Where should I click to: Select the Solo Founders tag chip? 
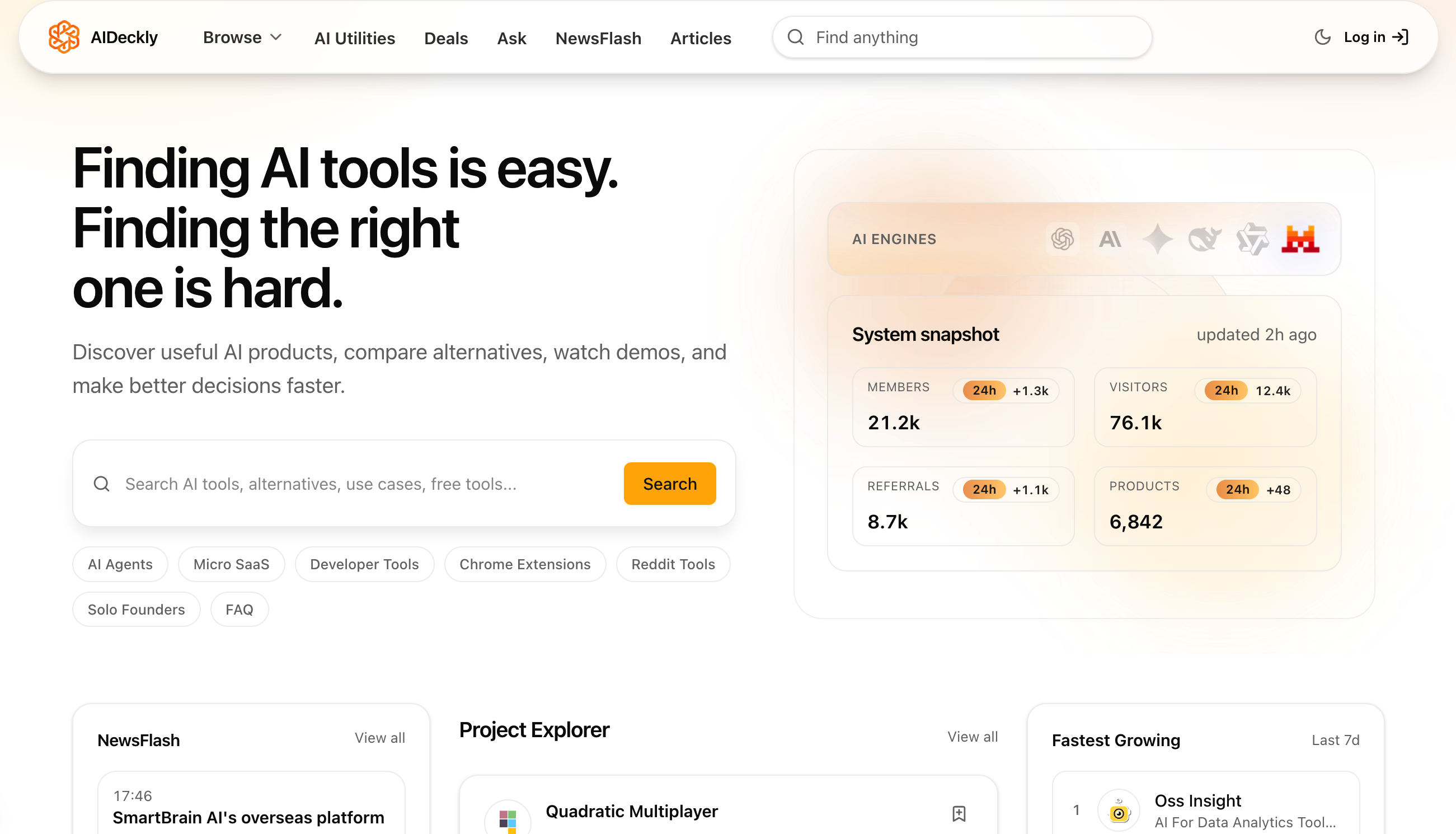pyautogui.click(x=137, y=610)
